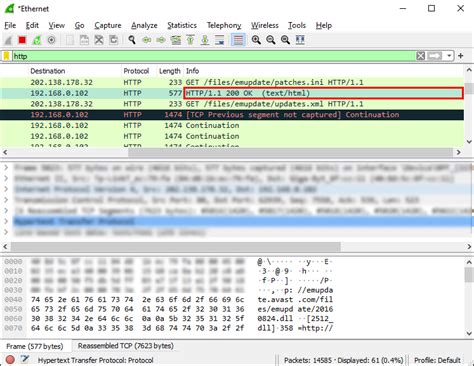Open the View menu
474x366 pixels.
(x=57, y=26)
